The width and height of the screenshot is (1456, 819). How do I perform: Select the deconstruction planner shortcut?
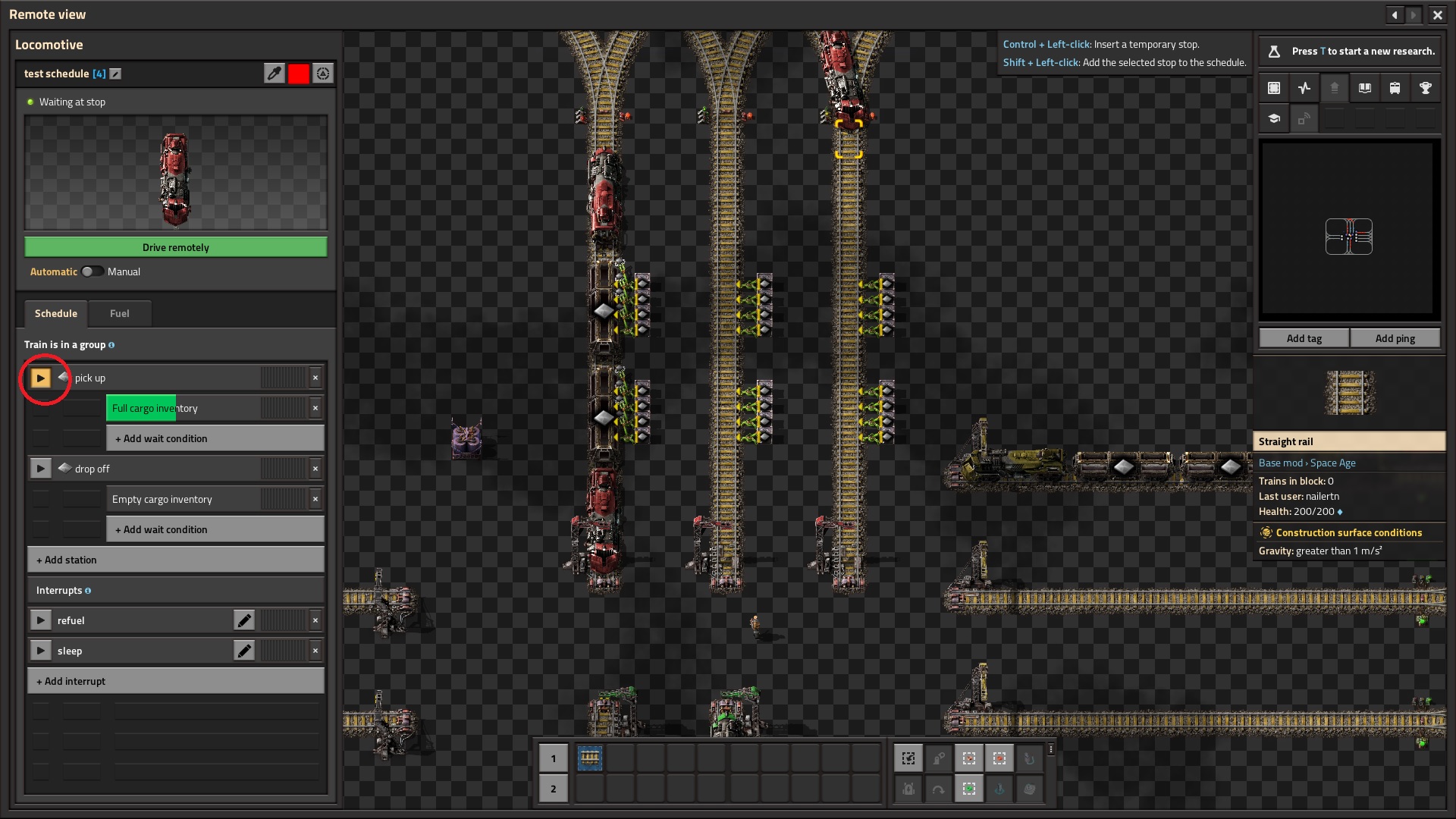point(999,758)
